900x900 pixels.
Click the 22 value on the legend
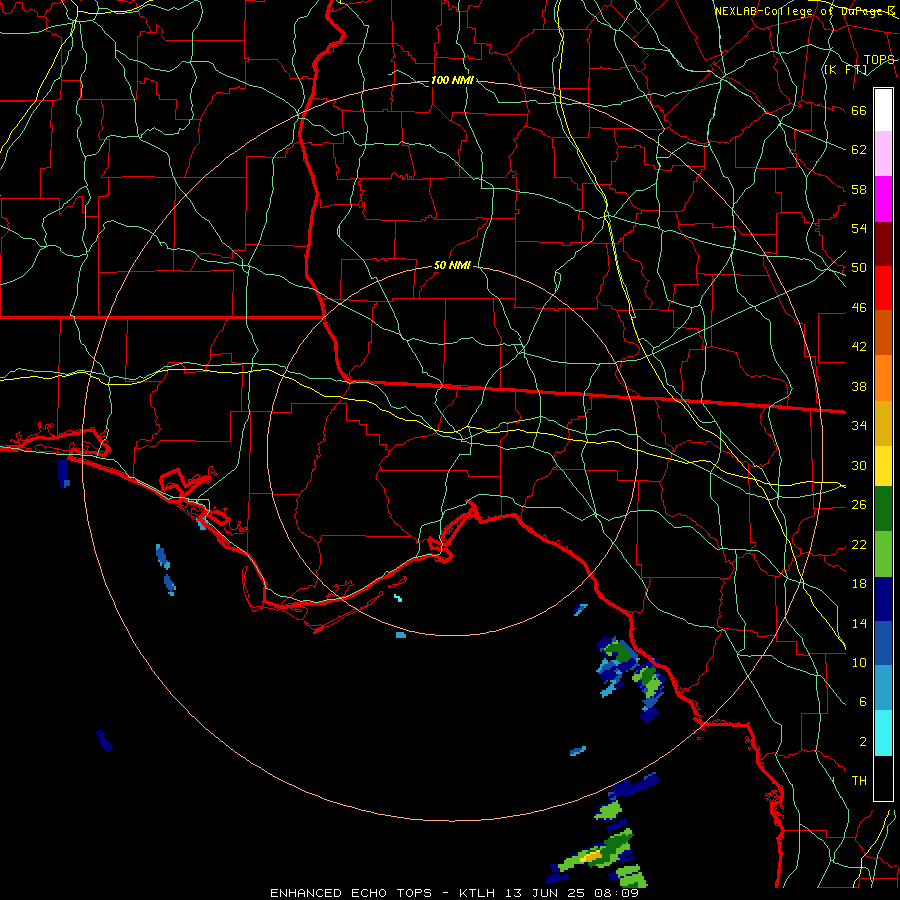(x=859, y=544)
